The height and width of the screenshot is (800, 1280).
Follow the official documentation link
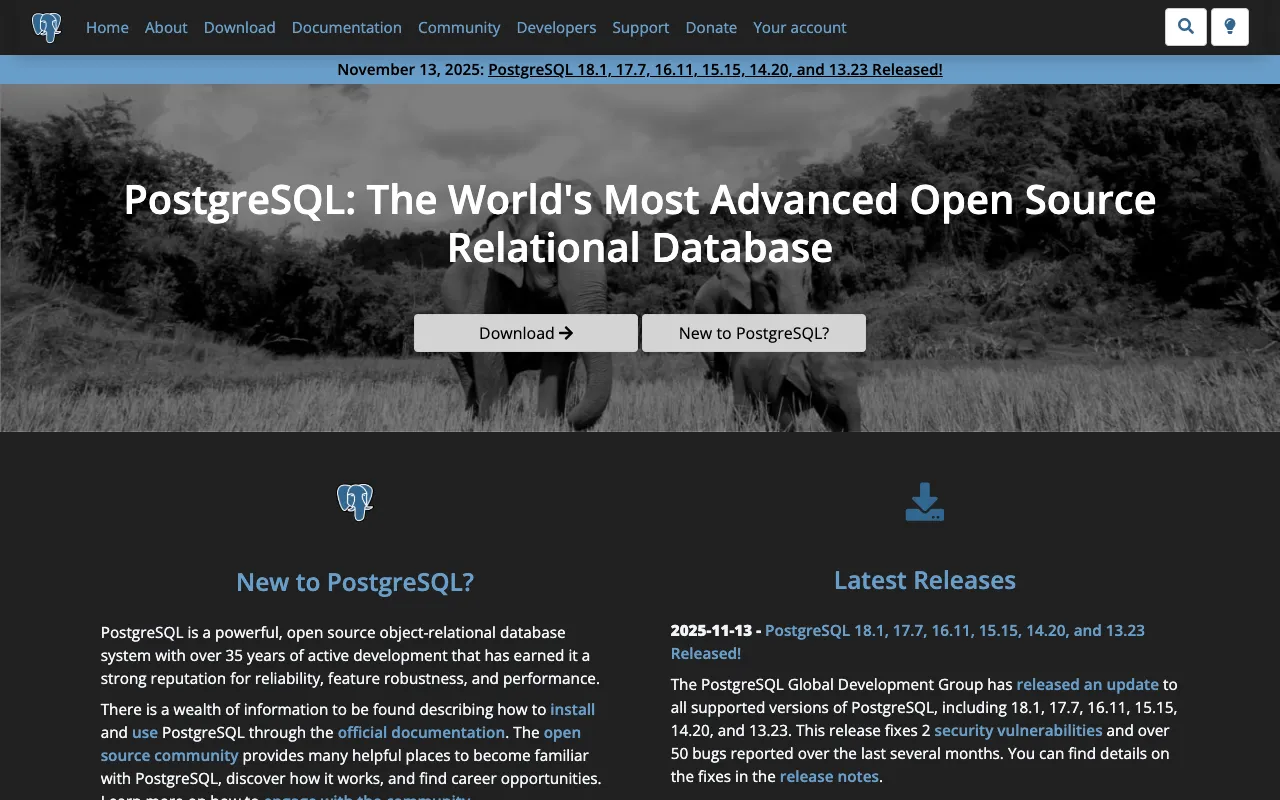[x=421, y=732]
